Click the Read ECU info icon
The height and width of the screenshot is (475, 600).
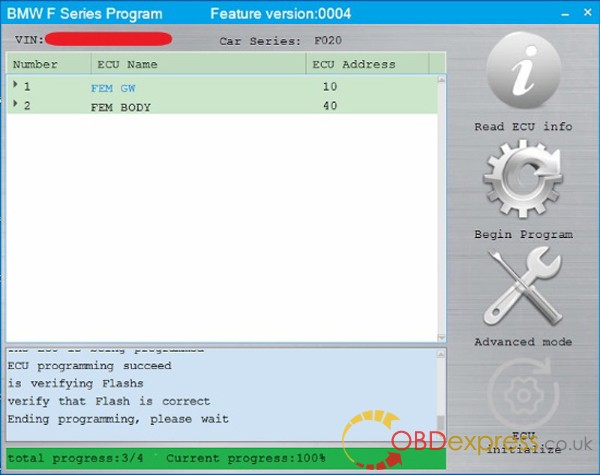[523, 70]
